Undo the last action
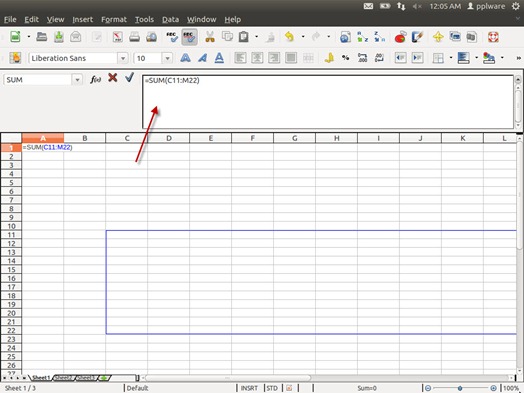 (289, 36)
